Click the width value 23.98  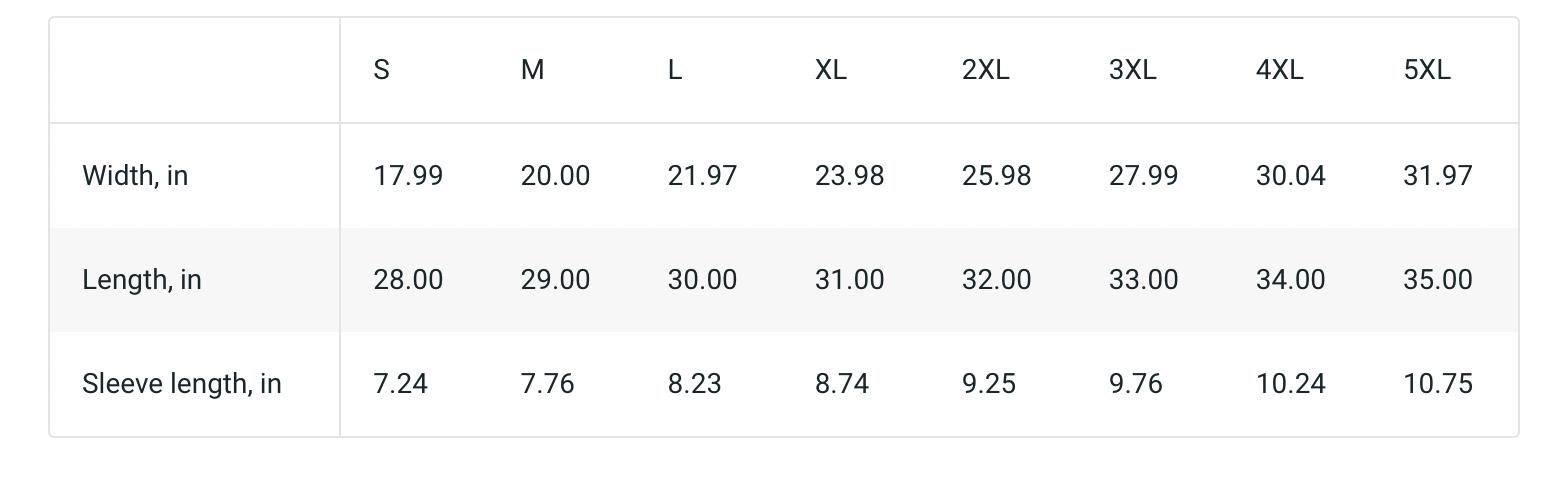849,176
